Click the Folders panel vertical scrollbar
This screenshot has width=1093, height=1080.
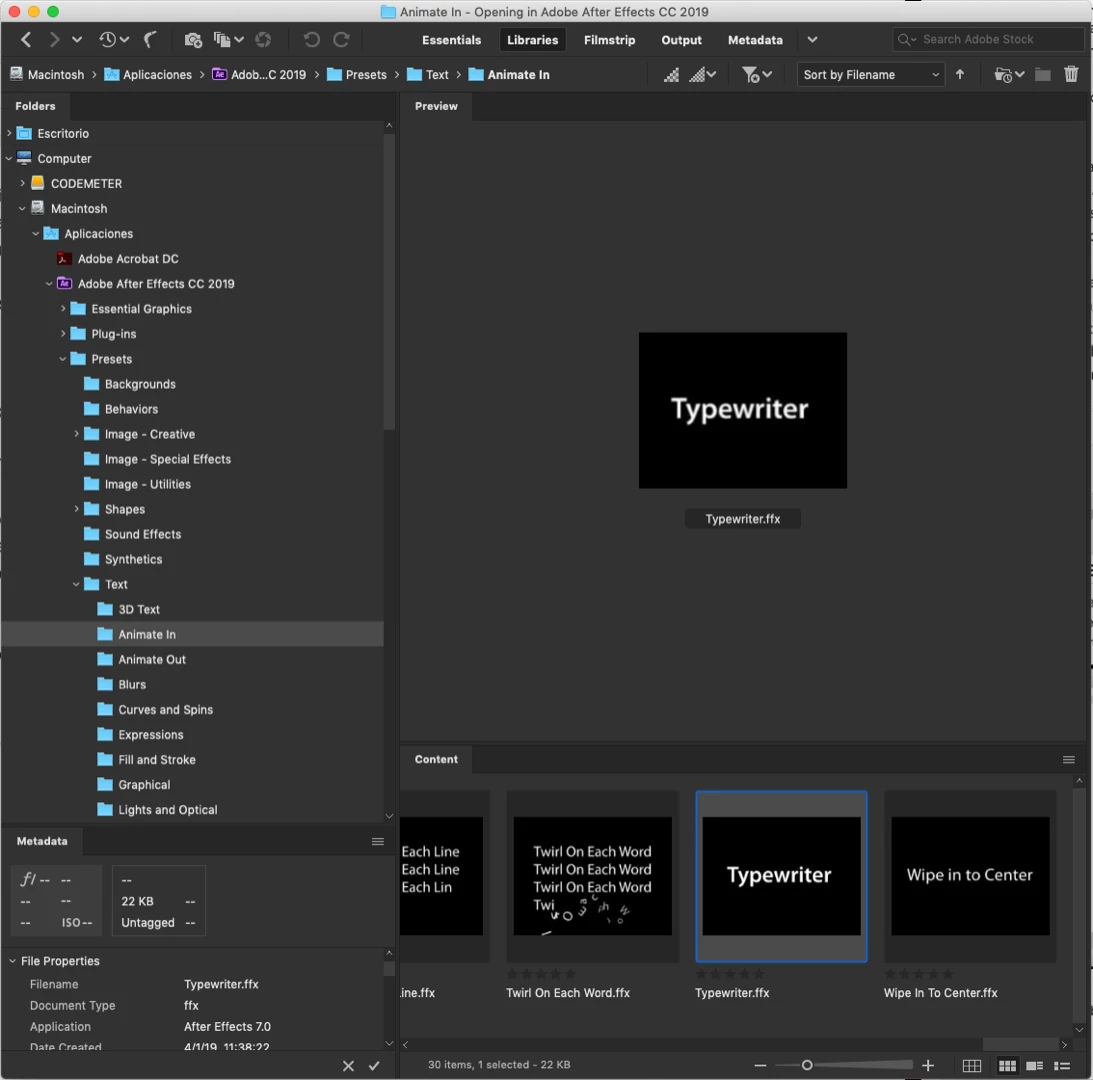(389, 282)
